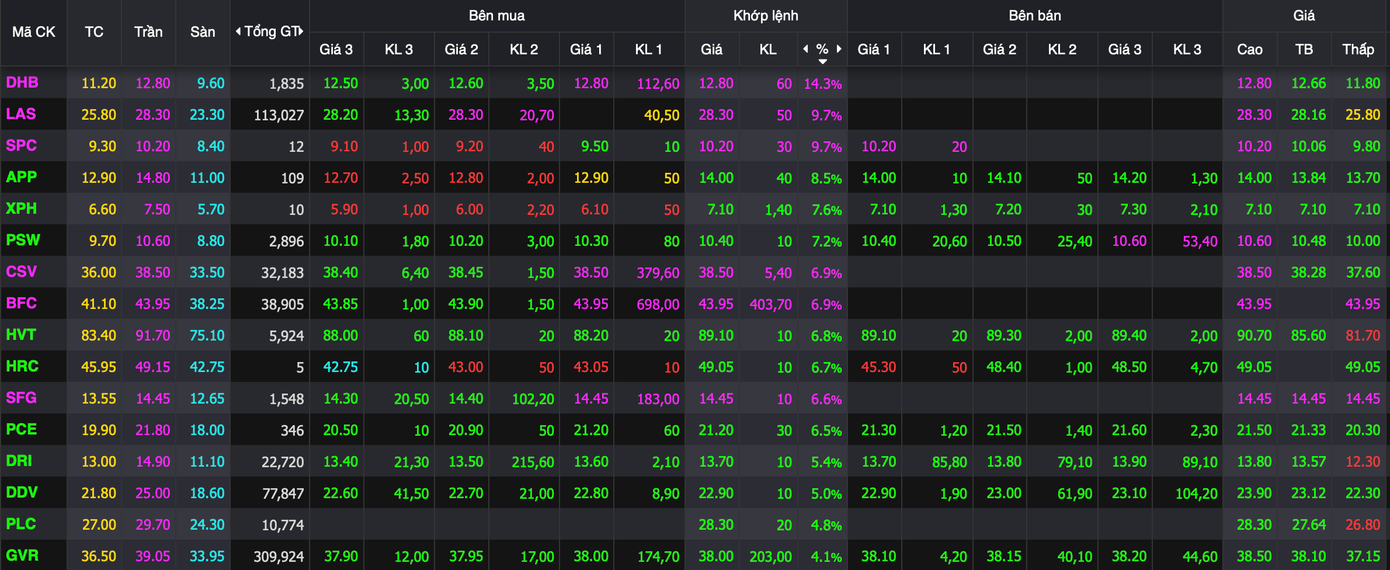Select the Bên mua header group
This screenshot has width=1390, height=570.
496,16
